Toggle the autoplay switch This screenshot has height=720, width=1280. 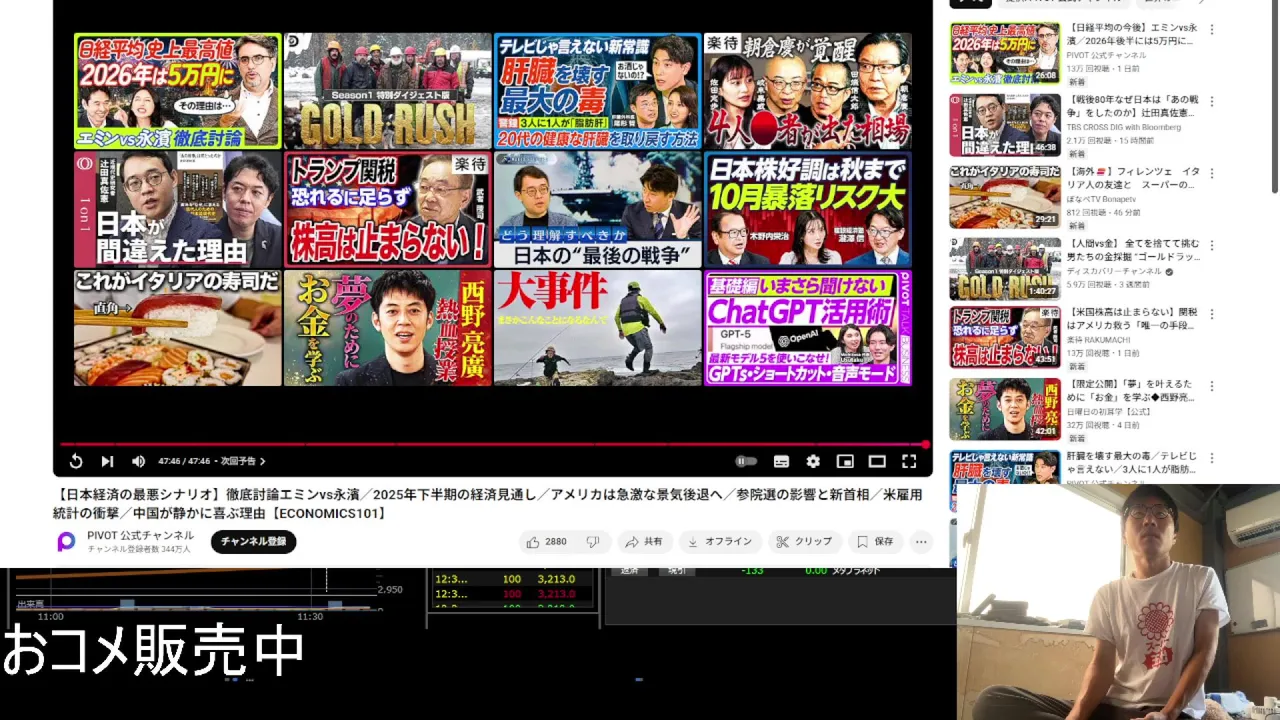click(x=746, y=461)
